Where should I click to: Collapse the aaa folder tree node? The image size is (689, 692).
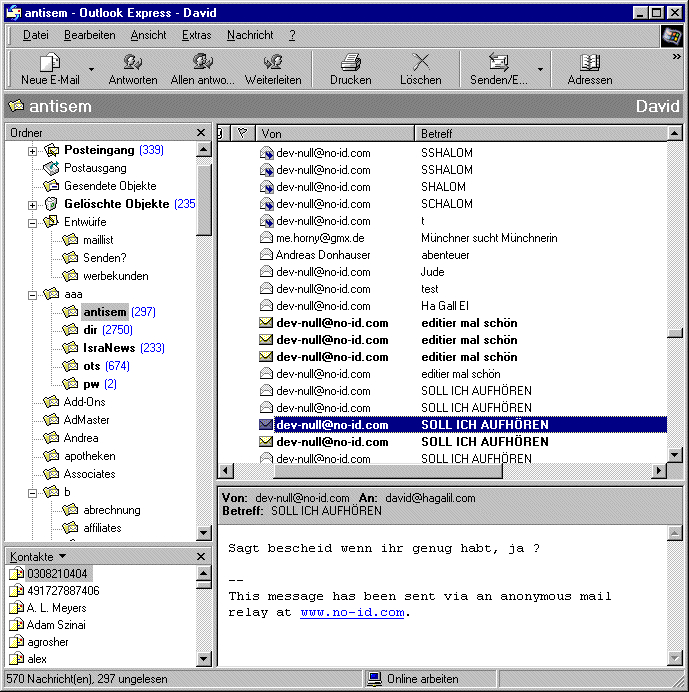point(32,295)
